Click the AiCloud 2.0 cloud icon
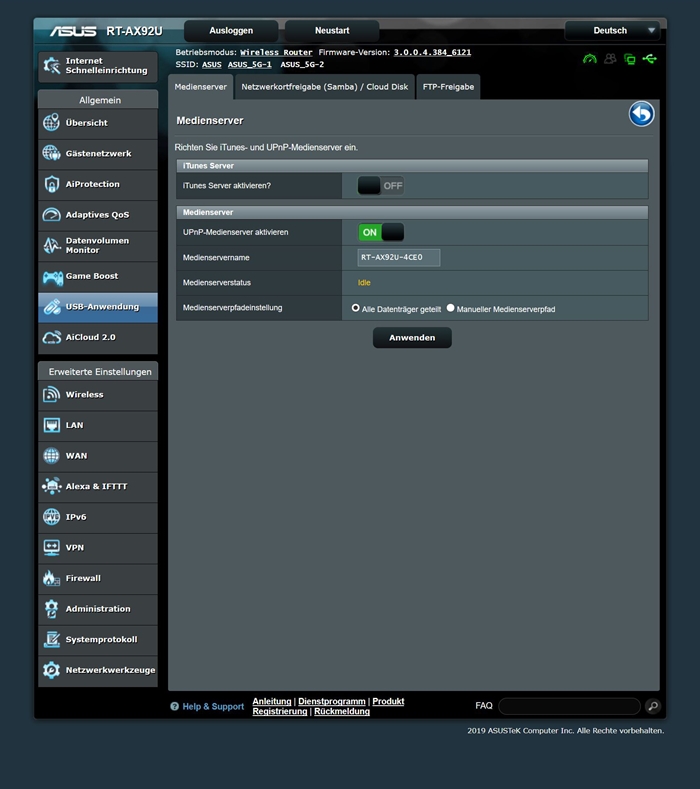The image size is (700, 789). pos(51,337)
